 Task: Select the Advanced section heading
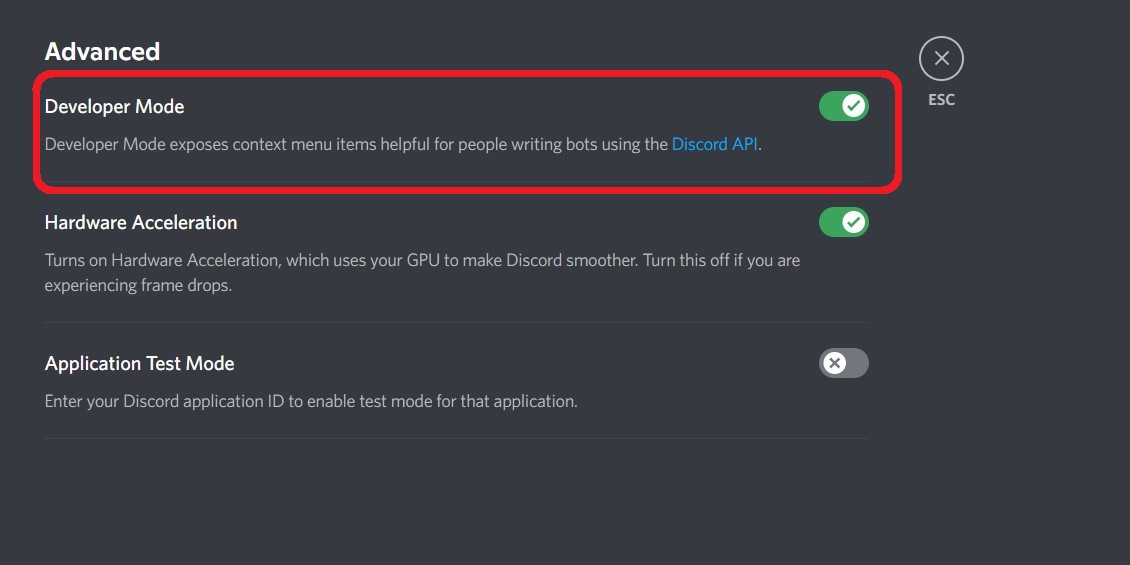coord(102,52)
